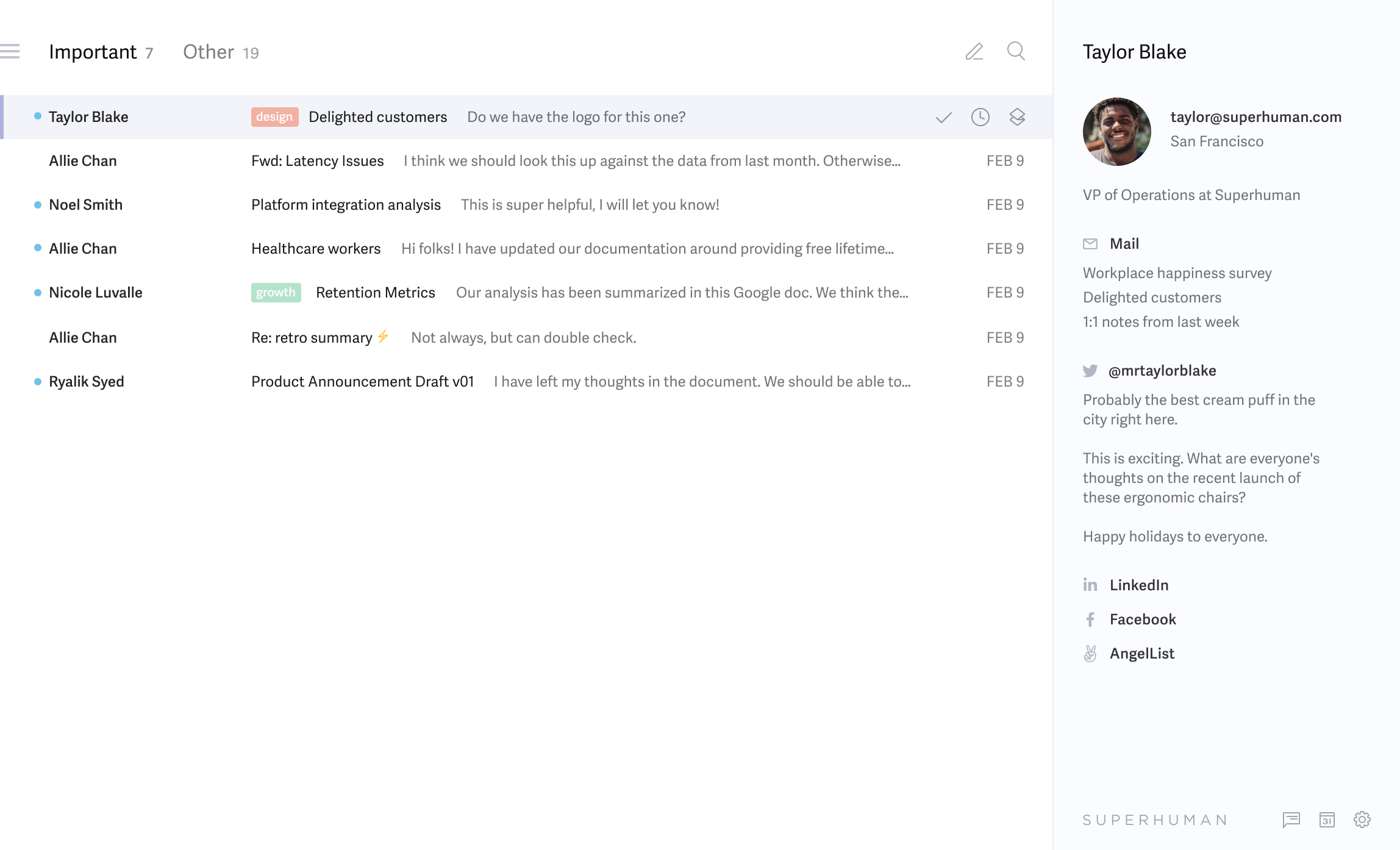Open the Mail section icon in contact panel
The width and height of the screenshot is (1400, 850).
(1090, 243)
